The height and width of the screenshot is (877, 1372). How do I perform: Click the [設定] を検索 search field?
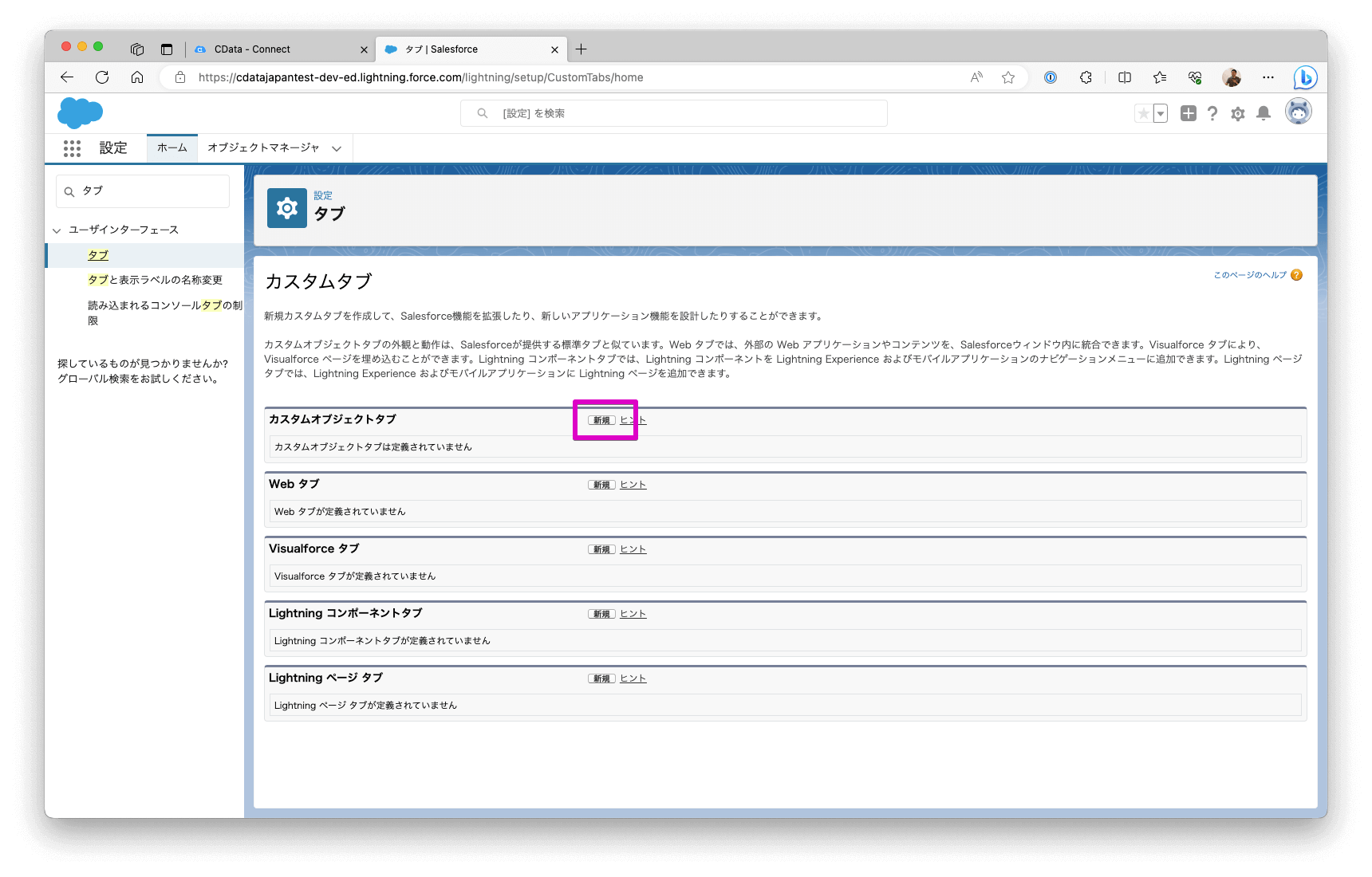[674, 113]
